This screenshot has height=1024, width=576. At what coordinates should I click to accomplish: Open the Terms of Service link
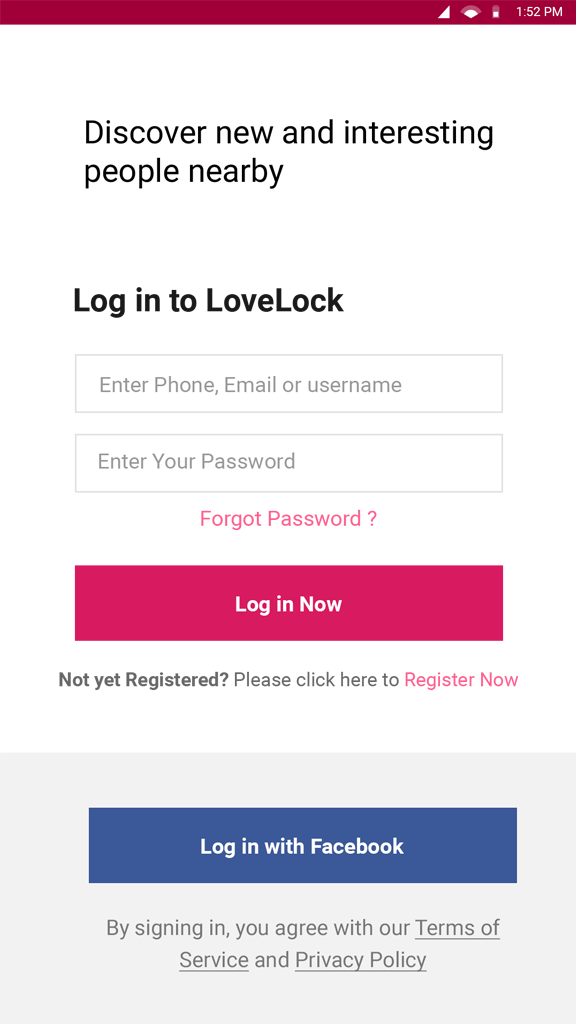coord(340,944)
